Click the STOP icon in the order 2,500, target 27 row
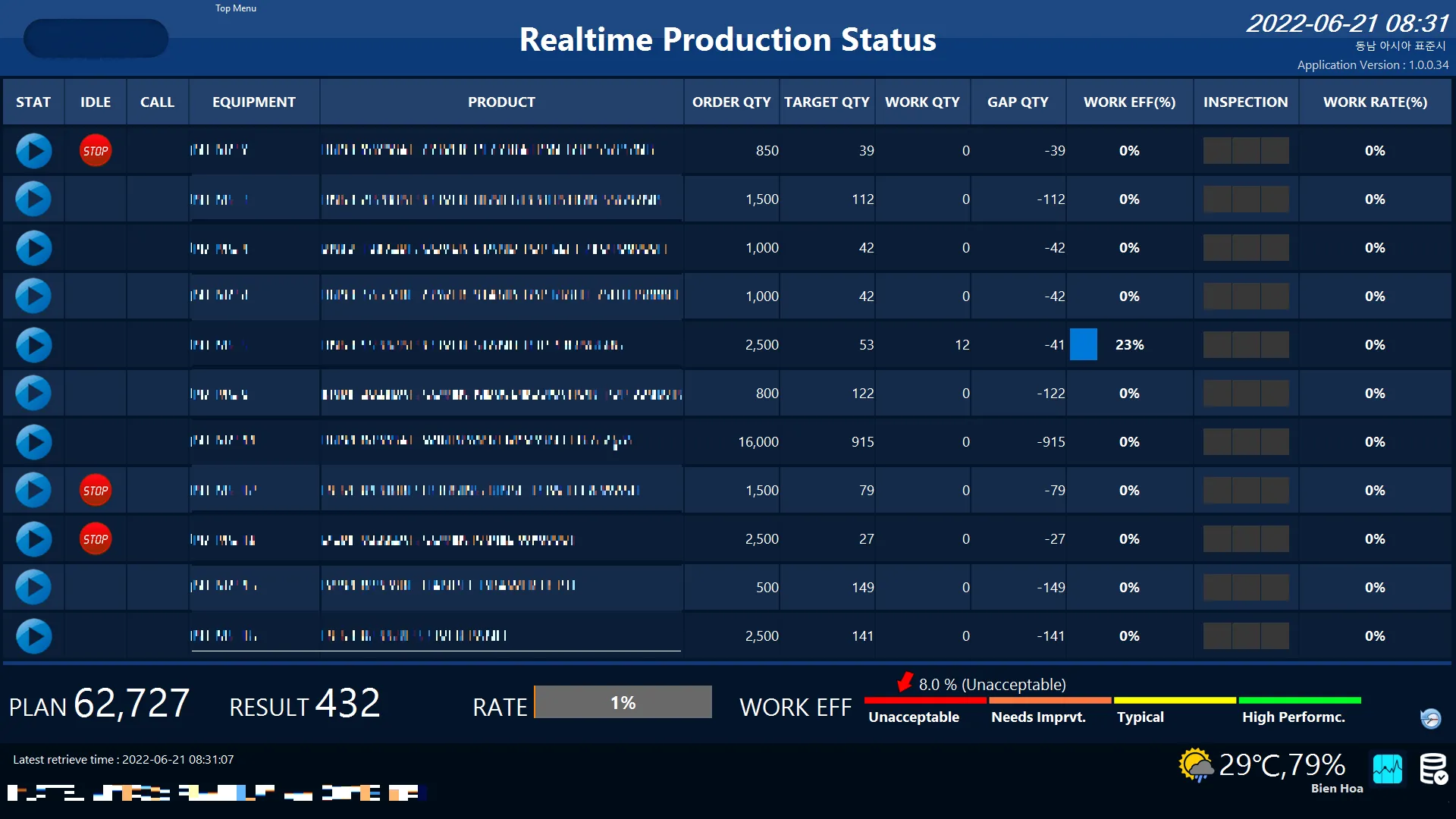The height and width of the screenshot is (819, 1456). (96, 539)
